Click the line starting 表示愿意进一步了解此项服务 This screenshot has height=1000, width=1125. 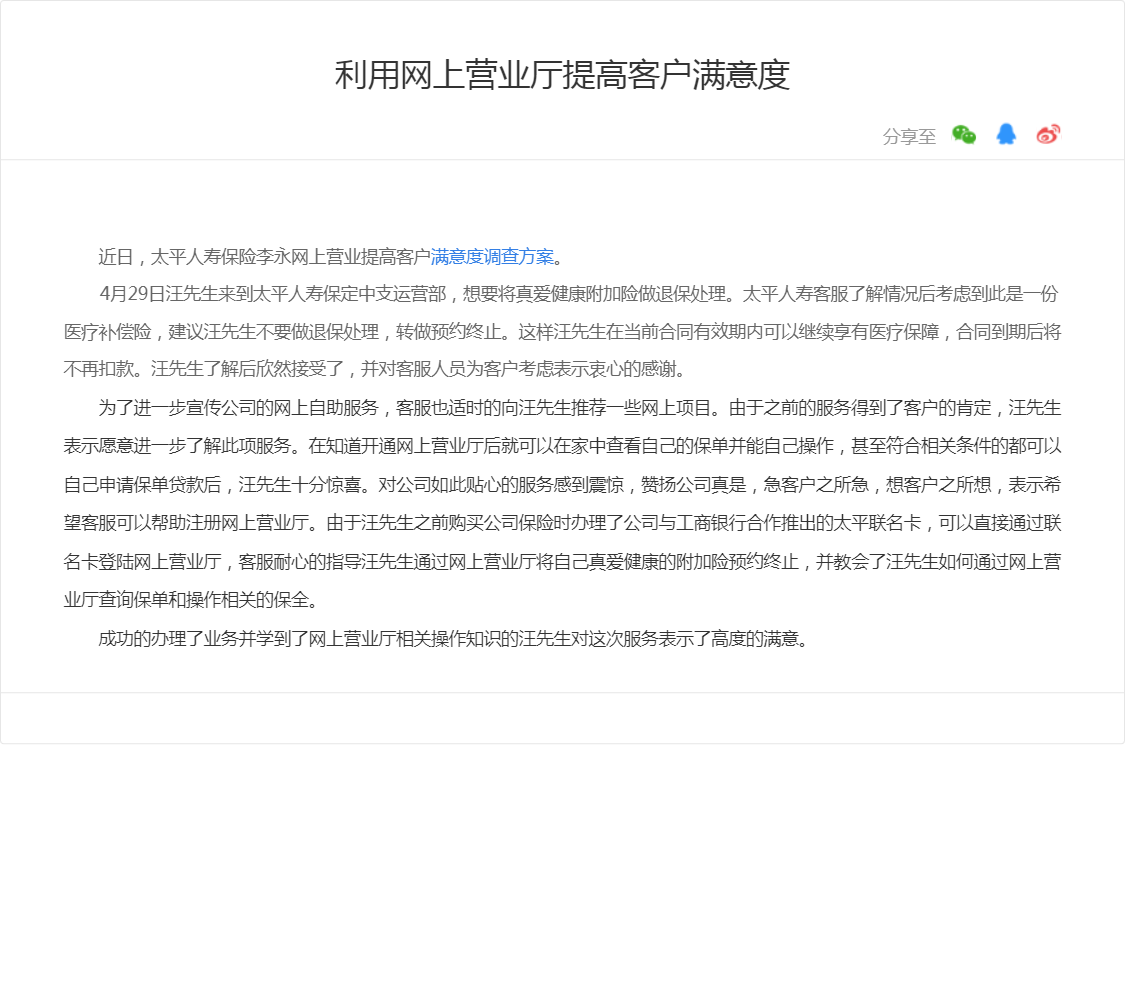click(562, 446)
